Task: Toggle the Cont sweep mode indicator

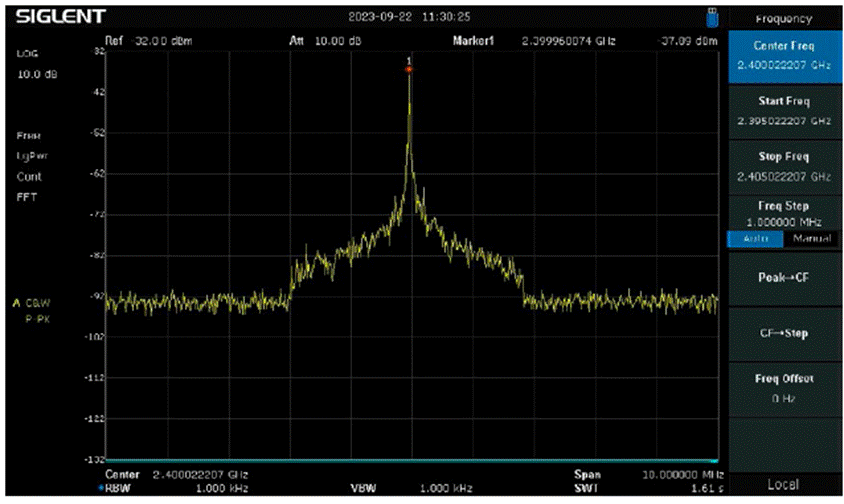Action: point(29,176)
